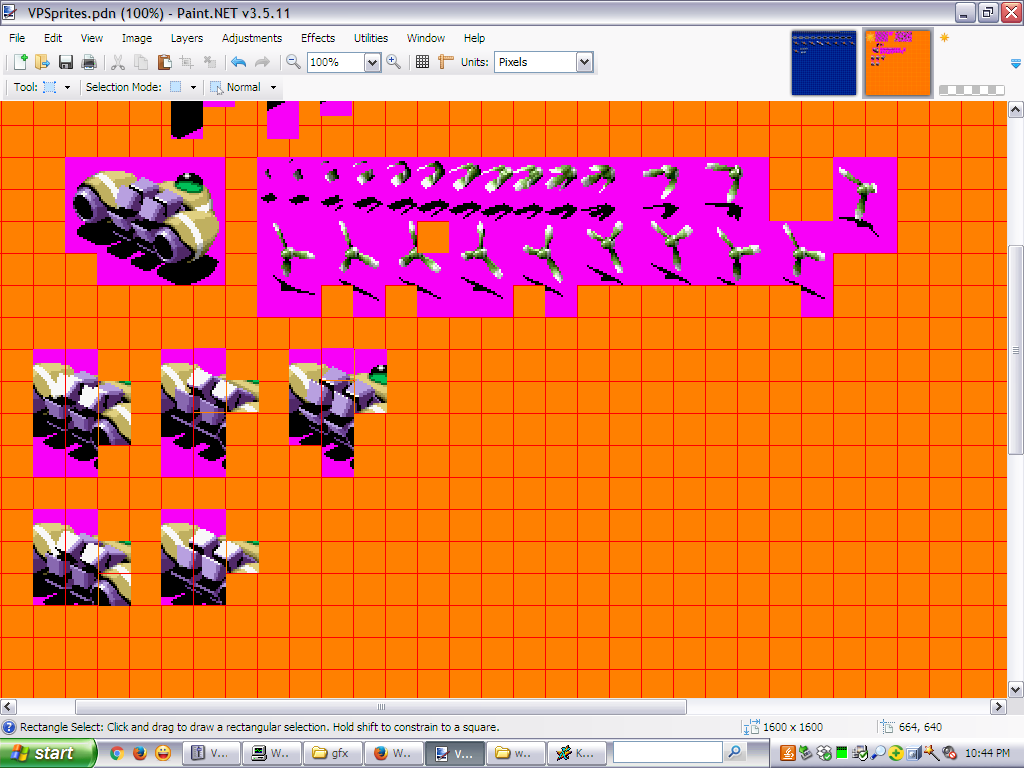1024x768 pixels.
Task: Open the image list dropdown arrow
Action: click(1016, 63)
